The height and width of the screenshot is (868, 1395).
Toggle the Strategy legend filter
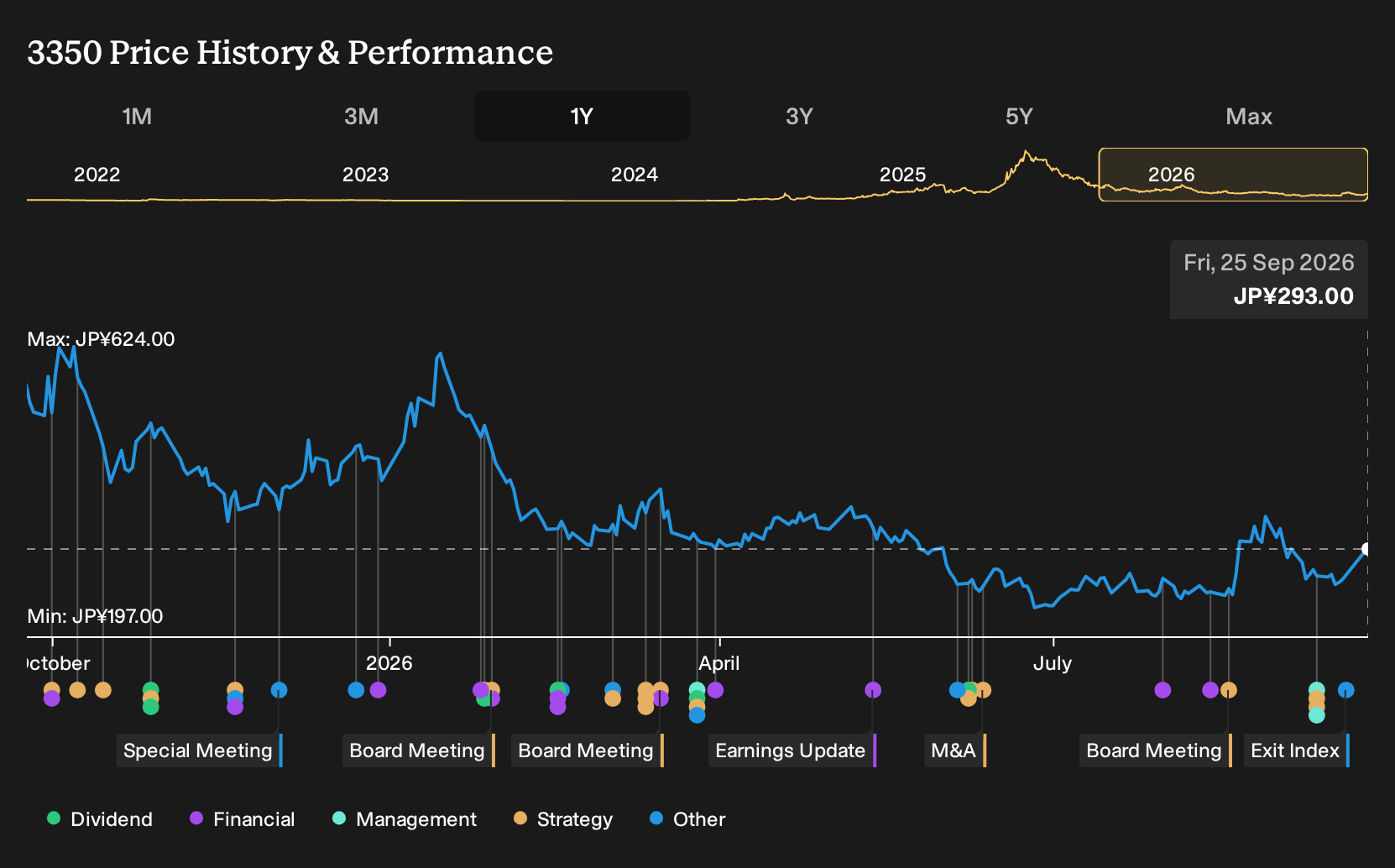pyautogui.click(x=563, y=819)
